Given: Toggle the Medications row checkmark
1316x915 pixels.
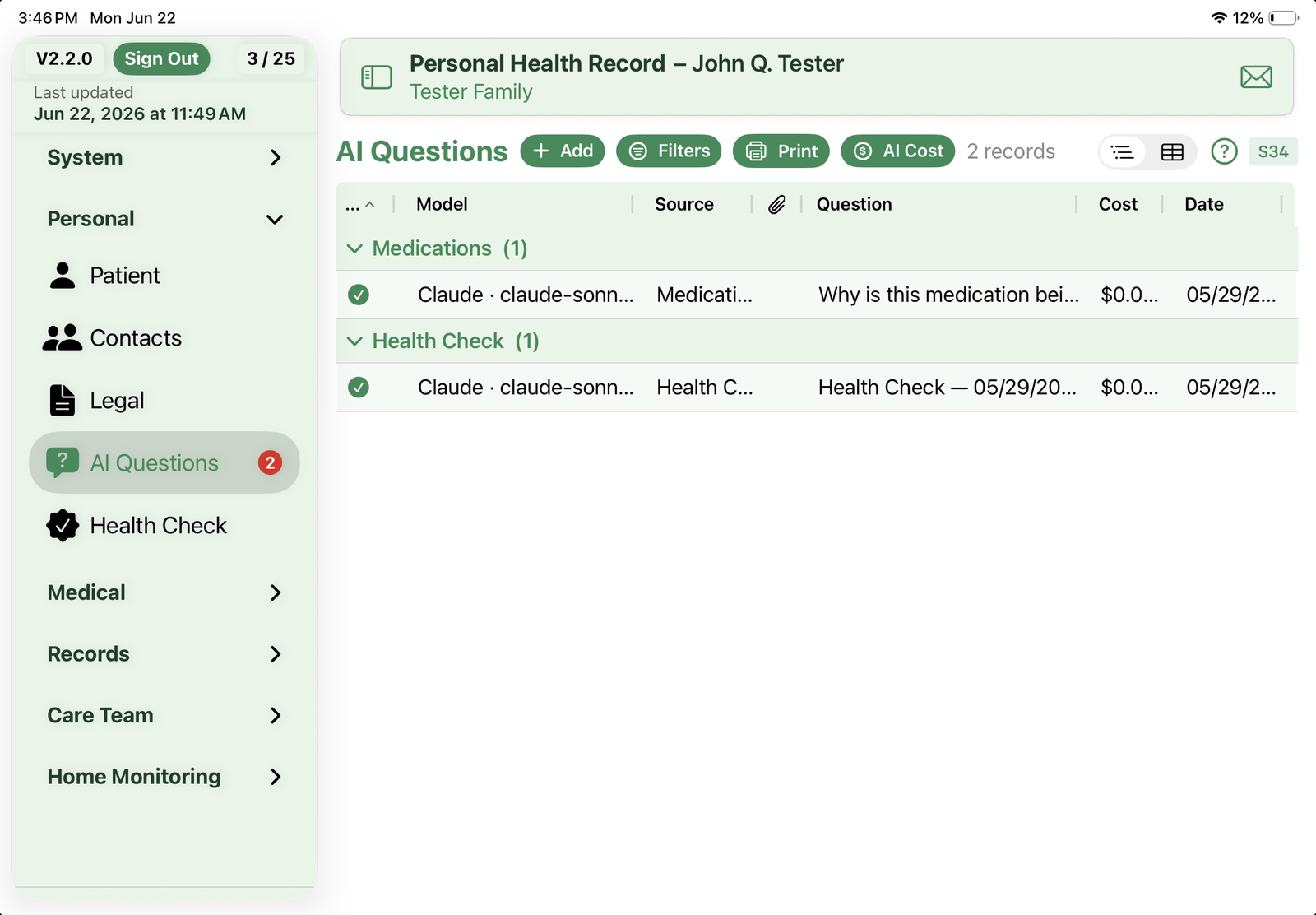Looking at the screenshot, I should (359, 295).
